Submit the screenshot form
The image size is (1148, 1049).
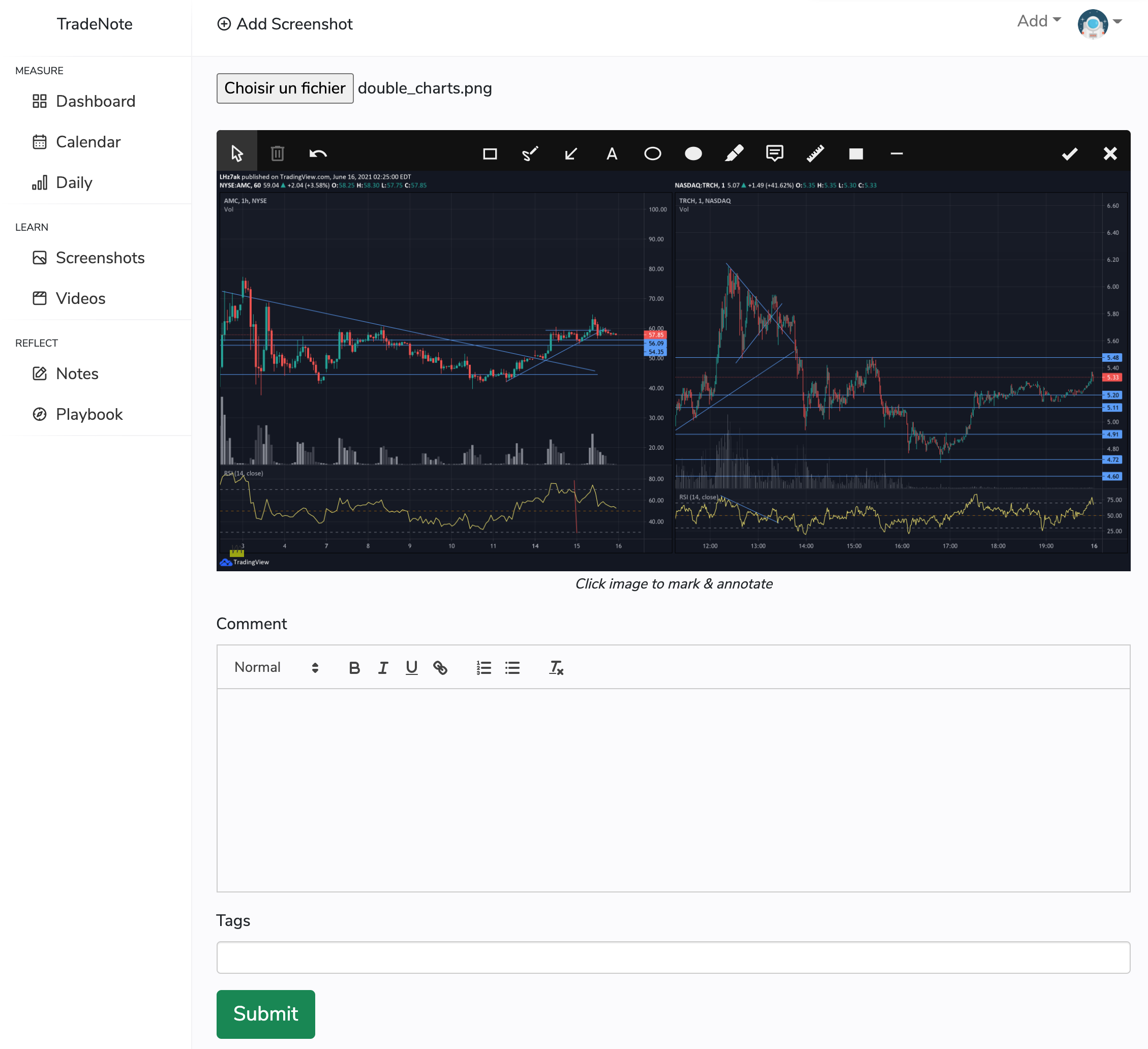coord(265,1014)
